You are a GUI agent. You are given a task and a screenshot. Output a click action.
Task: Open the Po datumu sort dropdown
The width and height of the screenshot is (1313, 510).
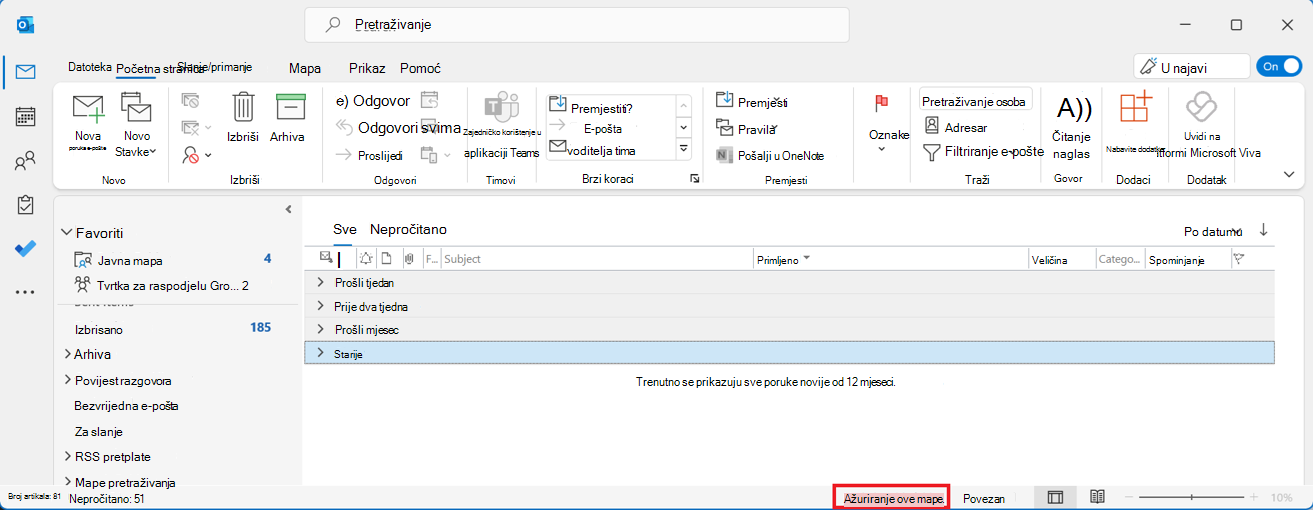pyautogui.click(x=1213, y=231)
